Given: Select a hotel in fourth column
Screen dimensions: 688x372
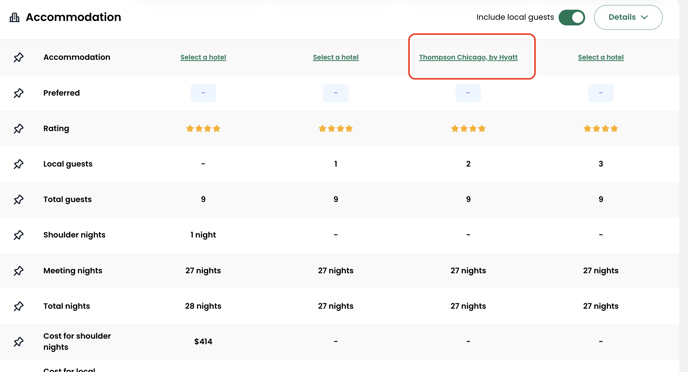Looking at the screenshot, I should (x=601, y=57).
